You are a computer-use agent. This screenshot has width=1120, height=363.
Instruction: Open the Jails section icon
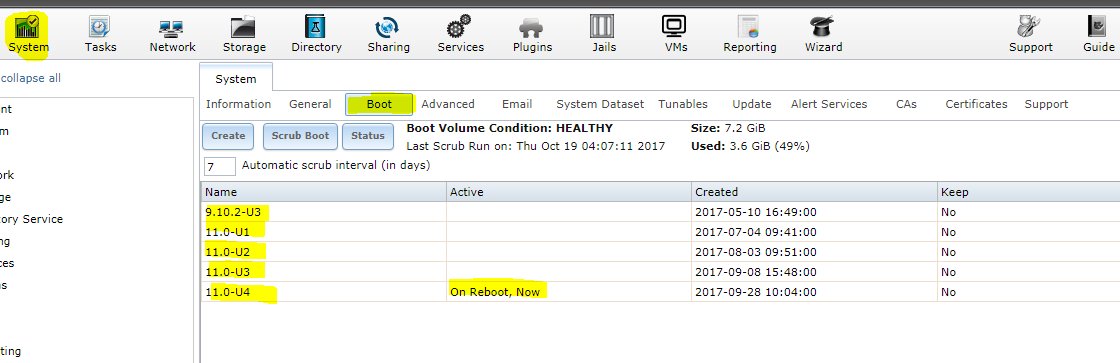pos(602,27)
